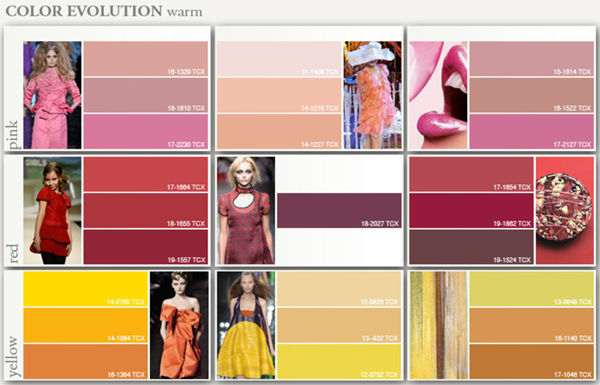Select the 16-1329 TCX dusty pink swatch
This screenshot has width=600, height=385.
tap(146, 59)
